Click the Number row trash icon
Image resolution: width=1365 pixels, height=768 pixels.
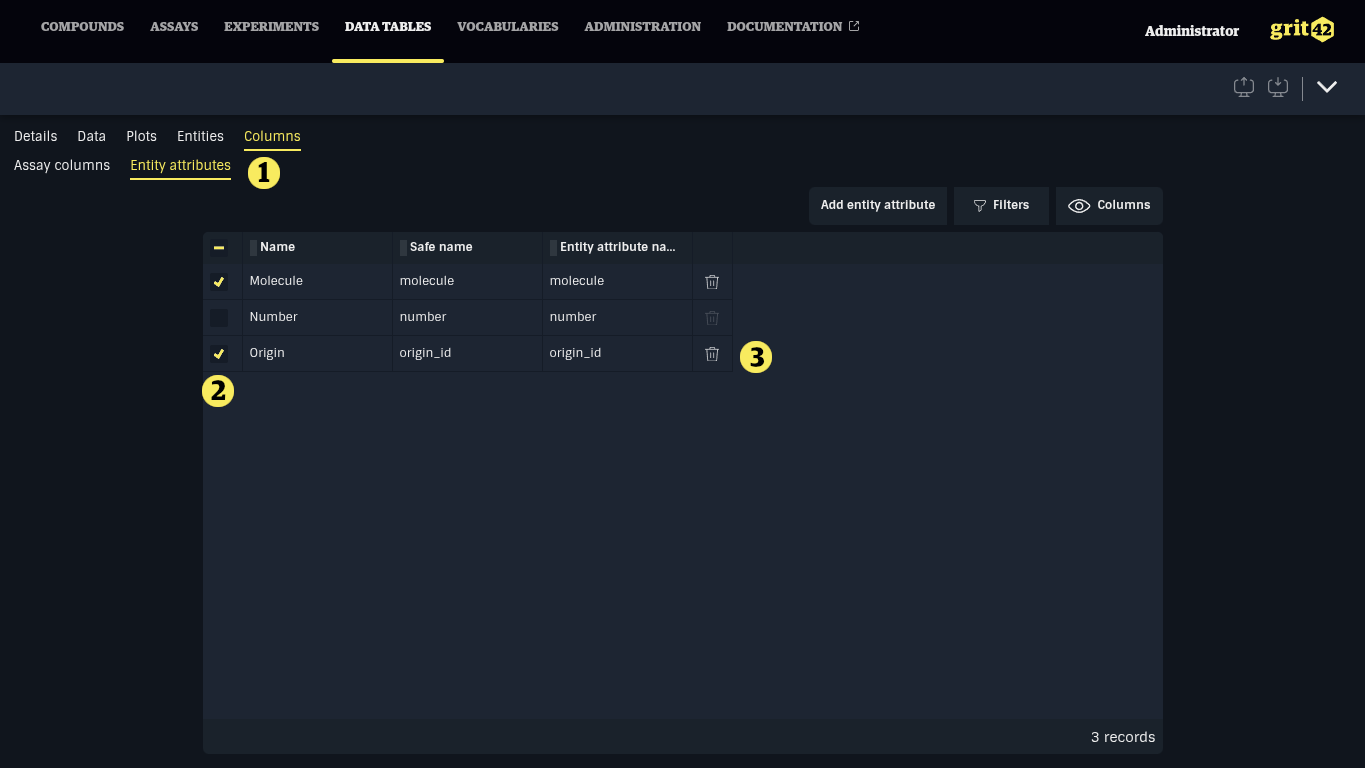pyautogui.click(x=712, y=318)
